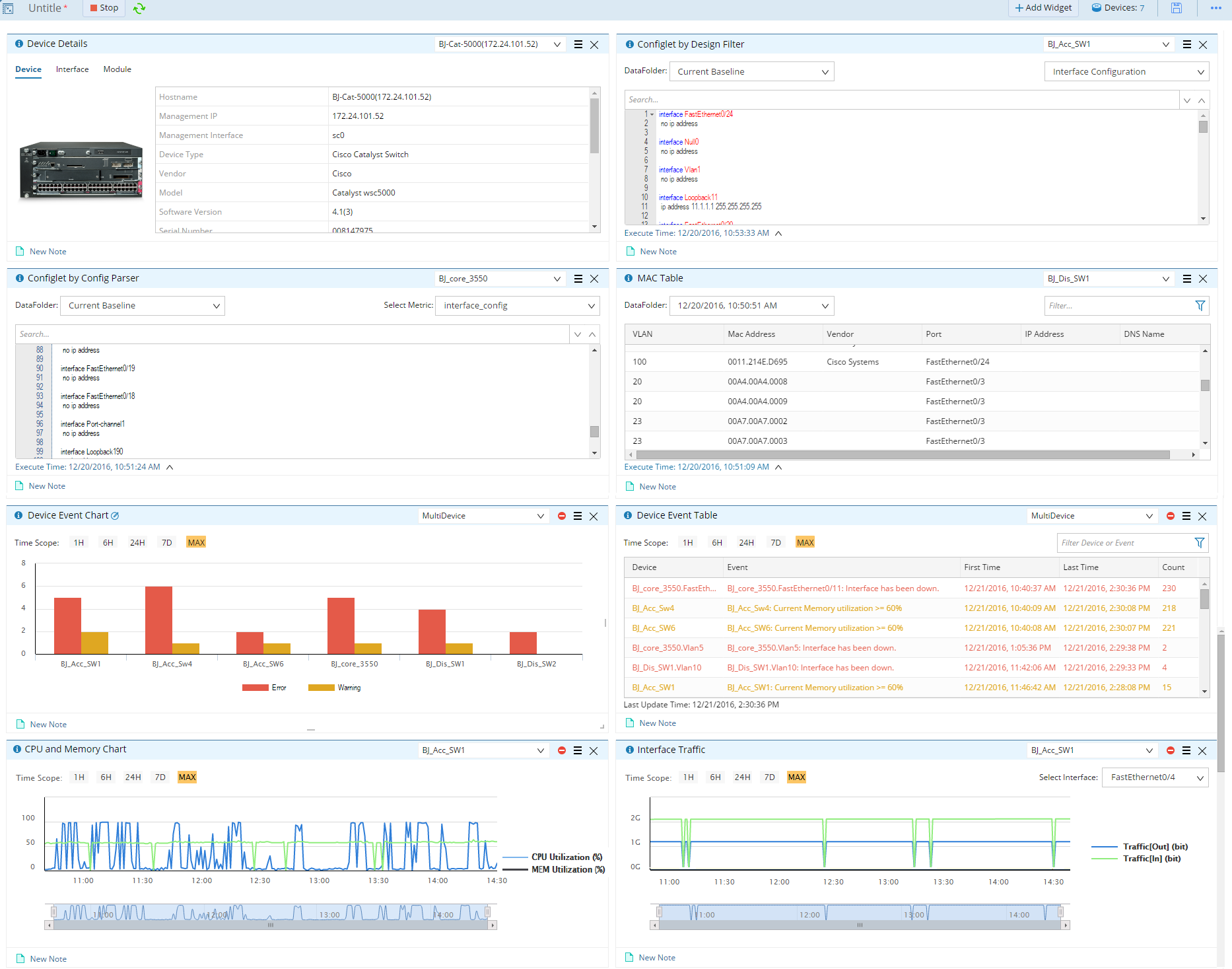
Task: Open the more options ellipsis in top bar
Action: click(x=1215, y=8)
